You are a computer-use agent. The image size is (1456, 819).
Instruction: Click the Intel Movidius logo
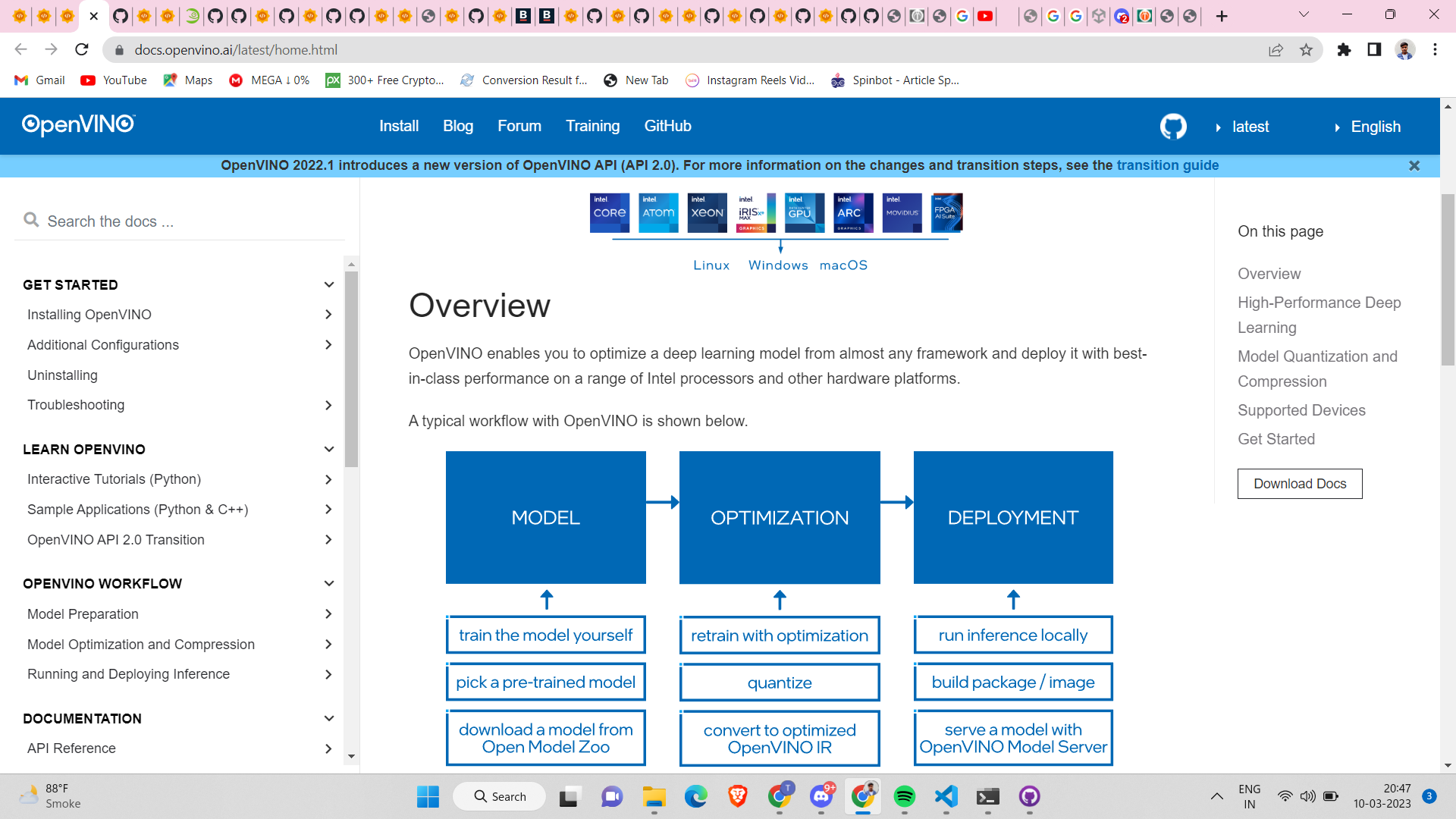[902, 212]
